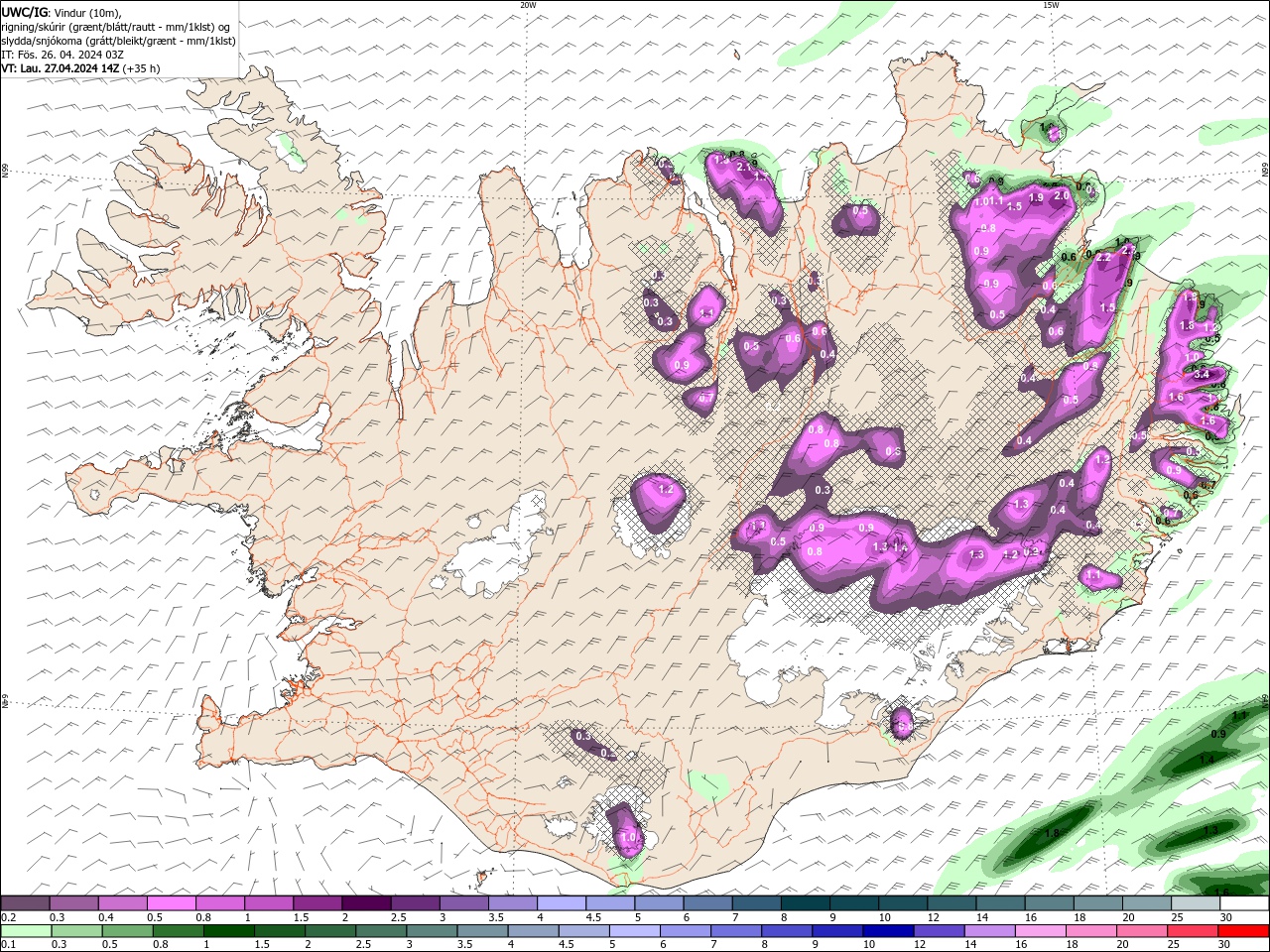Screen dimensions: 1270x952
Task: Click the 'slydda/snjókoma' snow description line
Action: 119,41
